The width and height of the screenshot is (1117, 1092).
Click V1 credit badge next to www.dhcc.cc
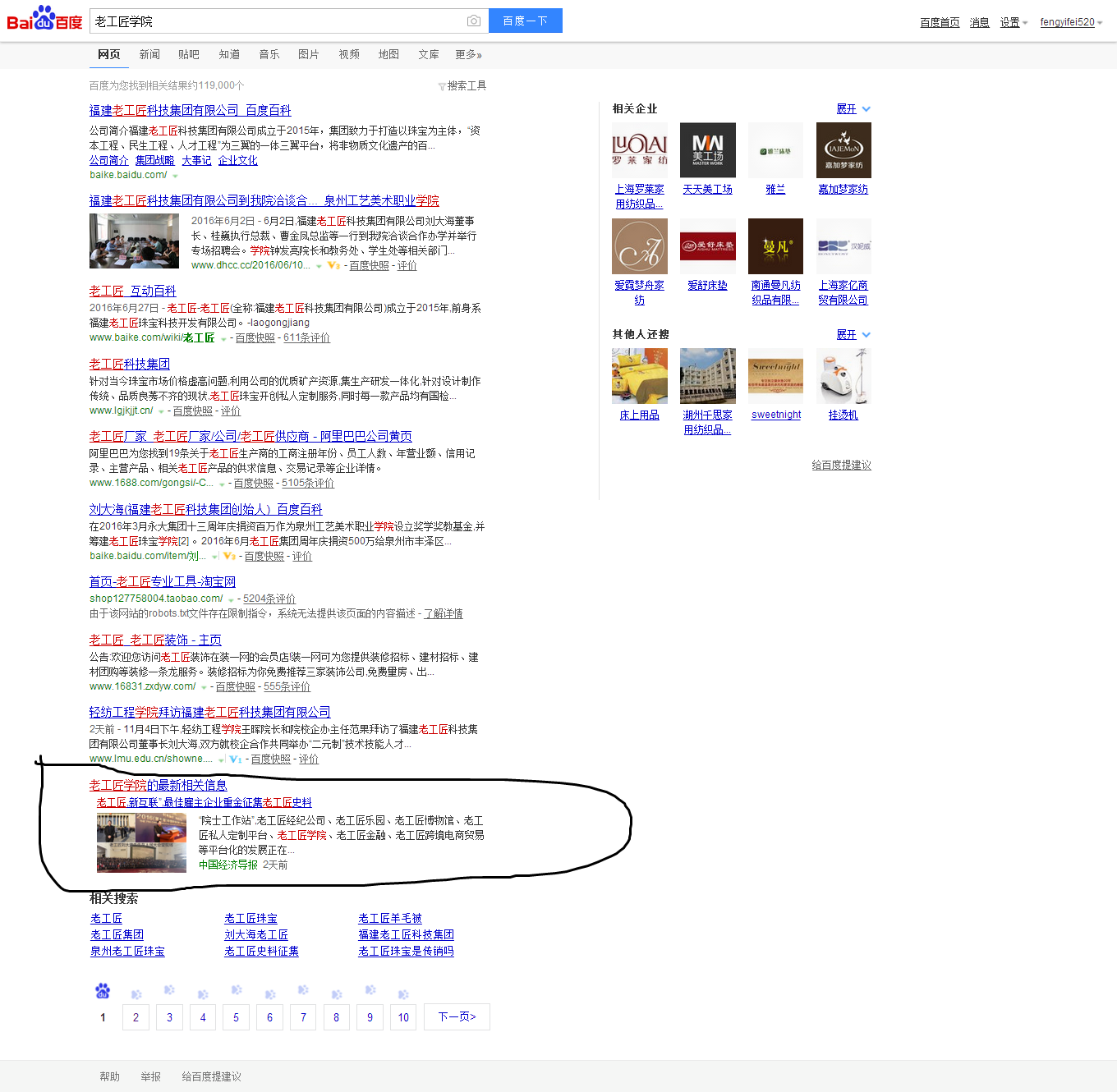coord(333,265)
